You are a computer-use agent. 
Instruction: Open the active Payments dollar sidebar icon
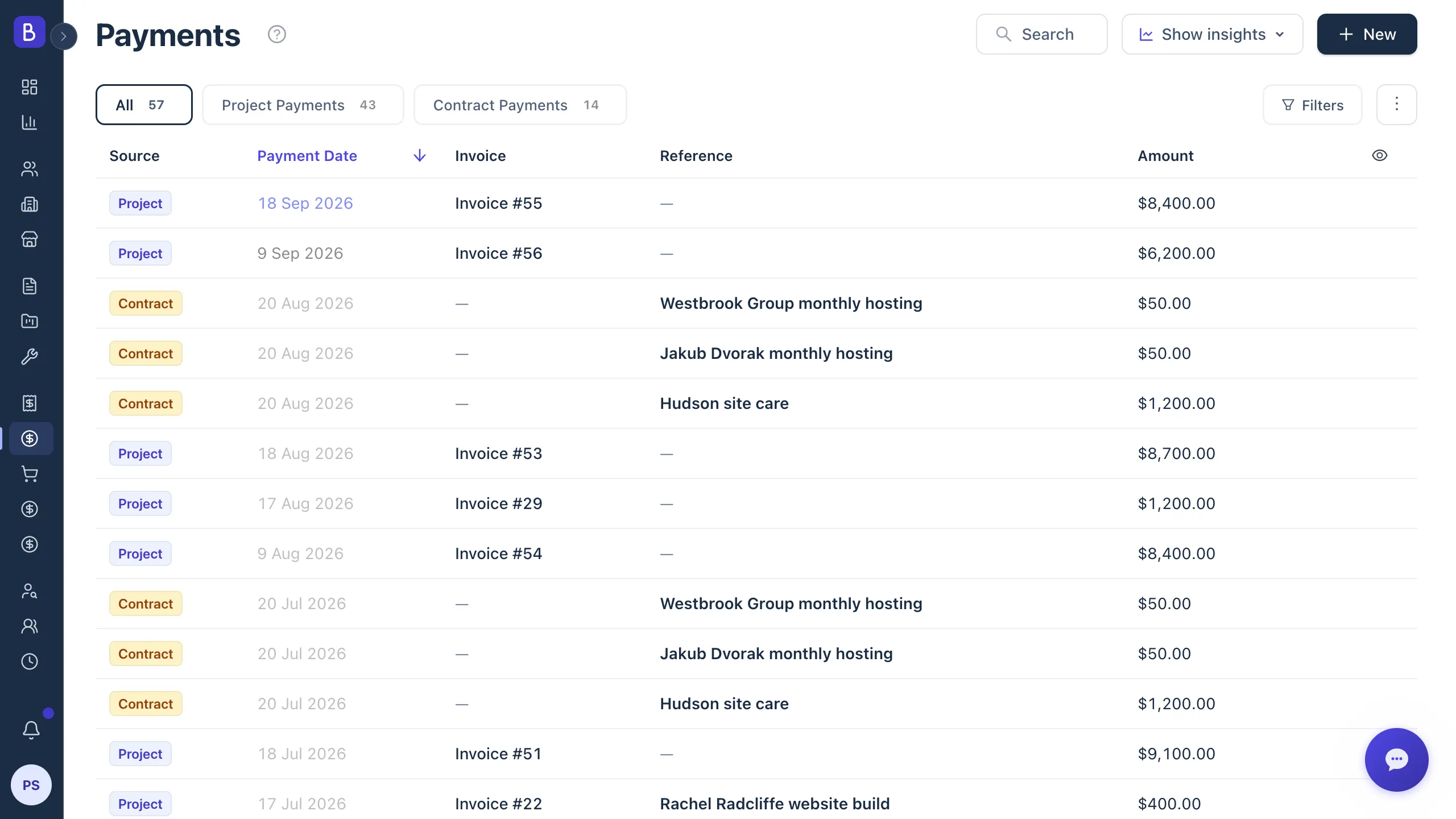point(31,439)
